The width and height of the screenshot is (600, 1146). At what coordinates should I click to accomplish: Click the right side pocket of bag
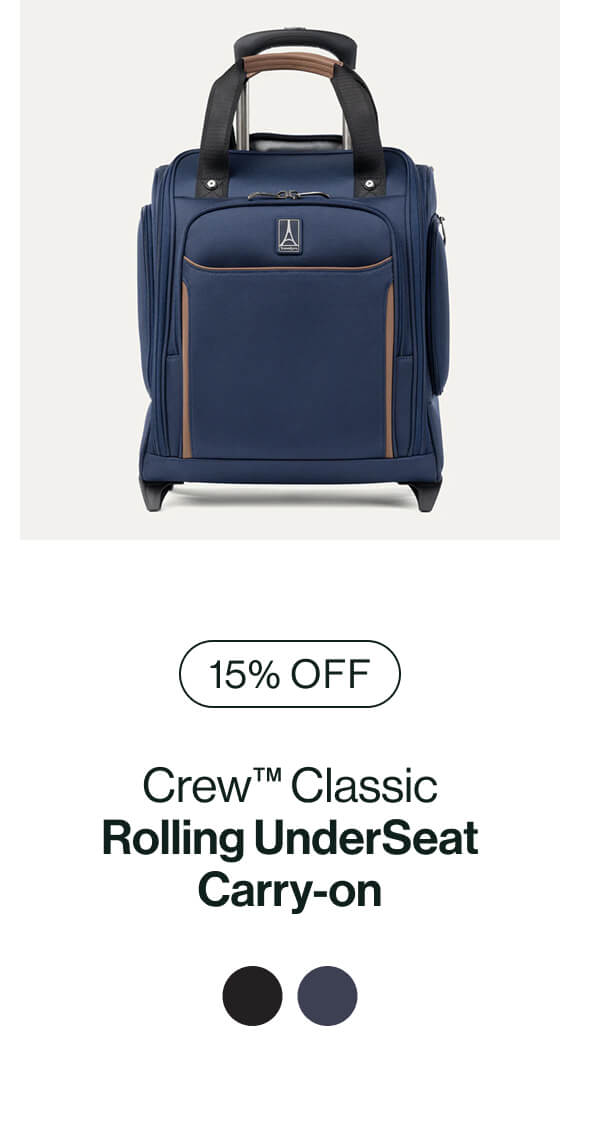pos(436,304)
